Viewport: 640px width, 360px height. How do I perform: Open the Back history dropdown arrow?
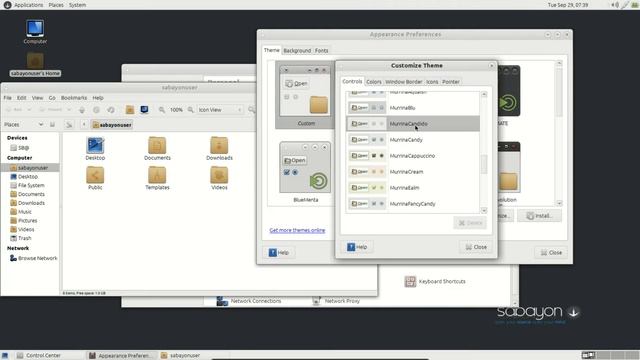(29, 110)
